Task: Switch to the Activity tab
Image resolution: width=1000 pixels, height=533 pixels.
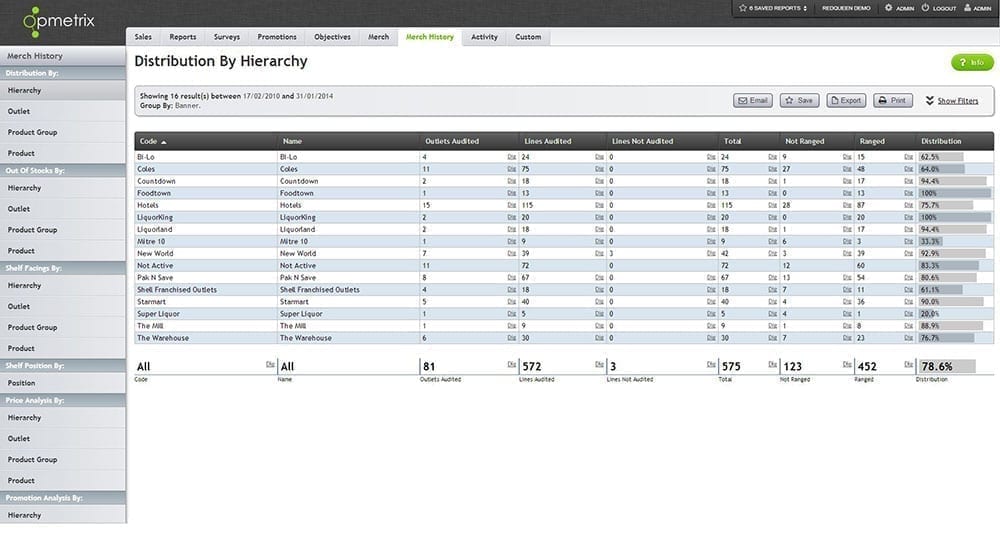Action: (484, 37)
